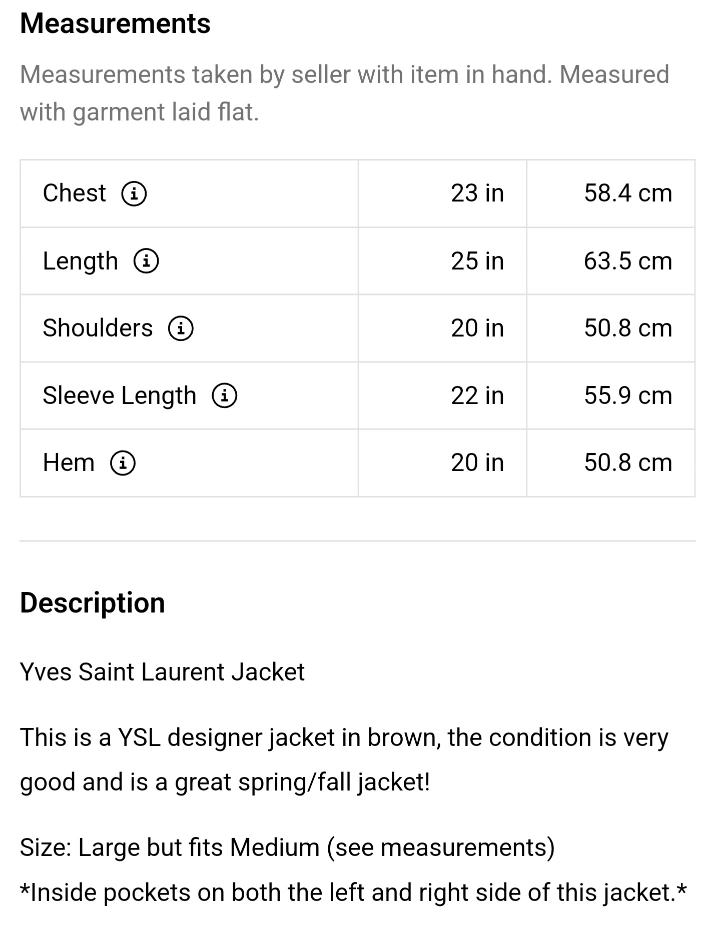This screenshot has width=720, height=935.
Task: Click the Size: Large but fits Medium line
Action: tap(287, 848)
